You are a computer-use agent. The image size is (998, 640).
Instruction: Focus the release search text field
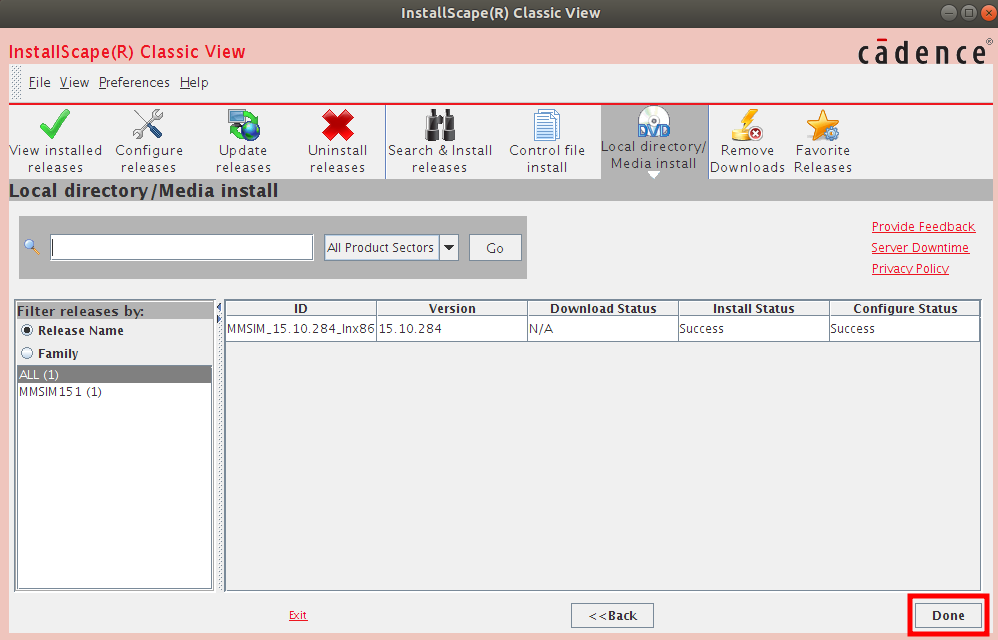(182, 247)
